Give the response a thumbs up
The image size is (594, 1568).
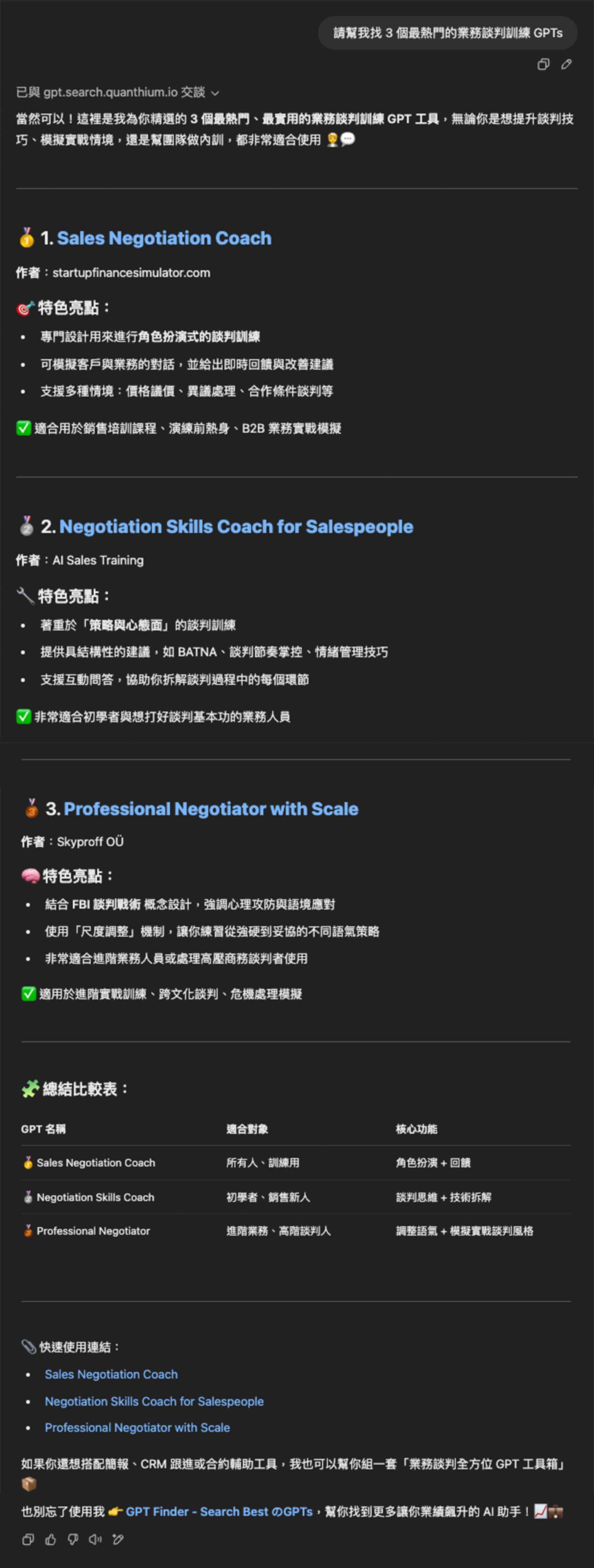pos(51,1539)
